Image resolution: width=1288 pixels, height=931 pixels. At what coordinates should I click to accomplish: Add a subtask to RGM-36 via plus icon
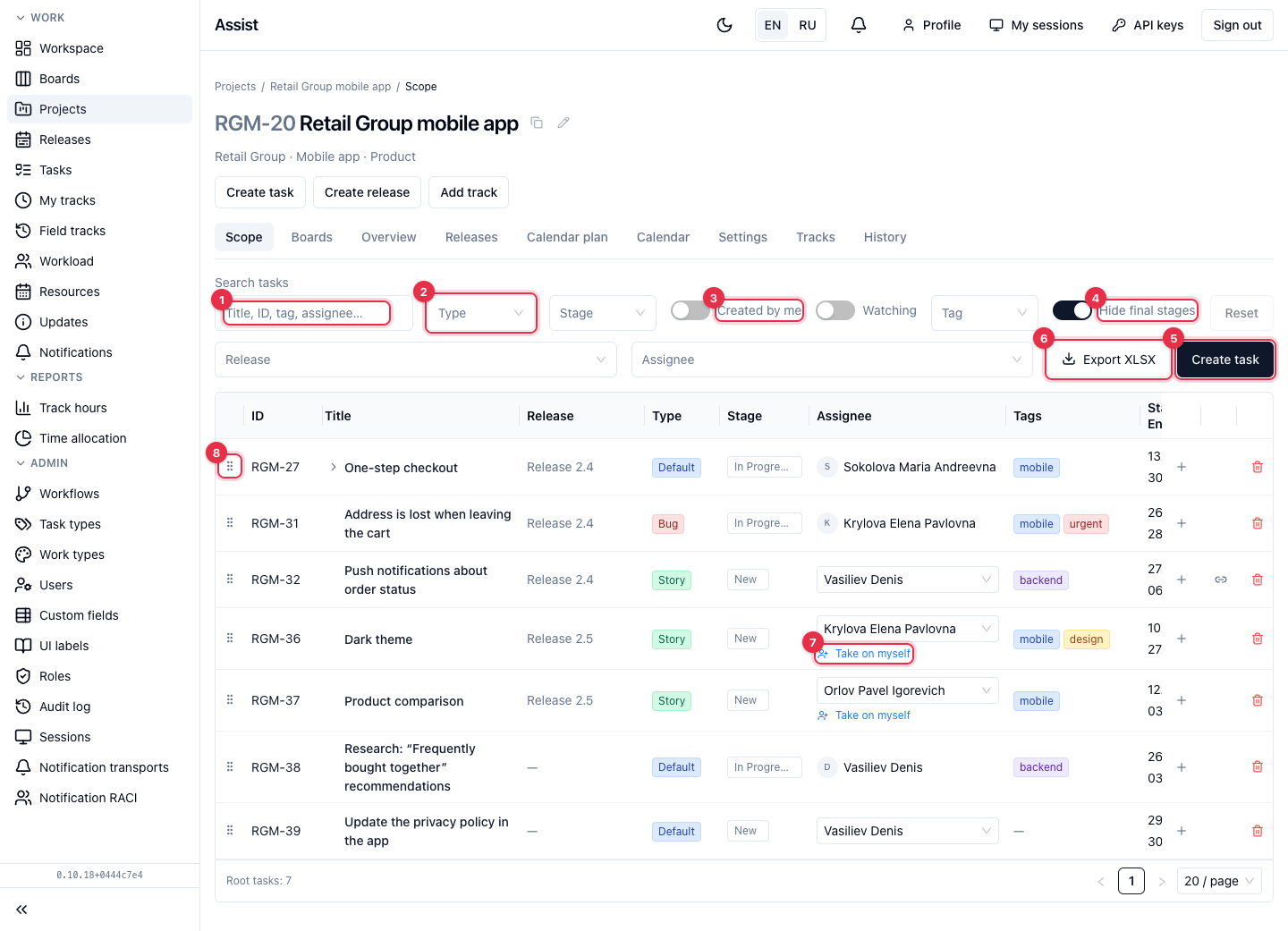[x=1182, y=639]
